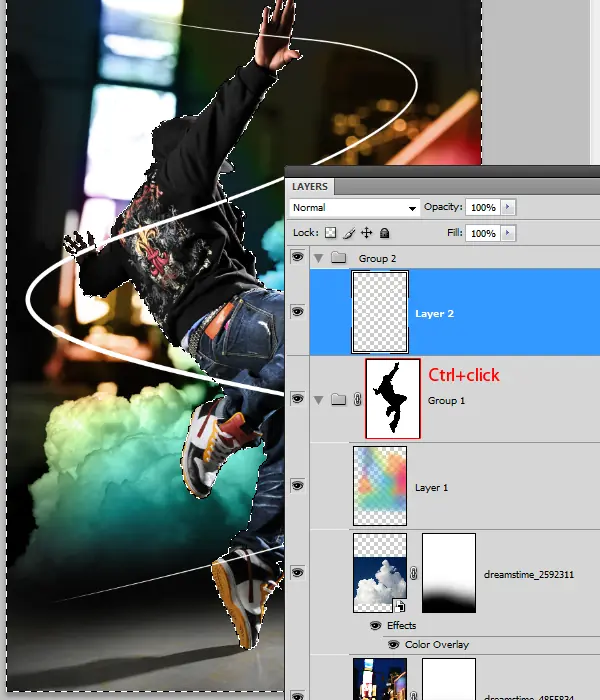The image size is (600, 700).
Task: Open the Normal blend mode dropdown
Action: tap(354, 208)
